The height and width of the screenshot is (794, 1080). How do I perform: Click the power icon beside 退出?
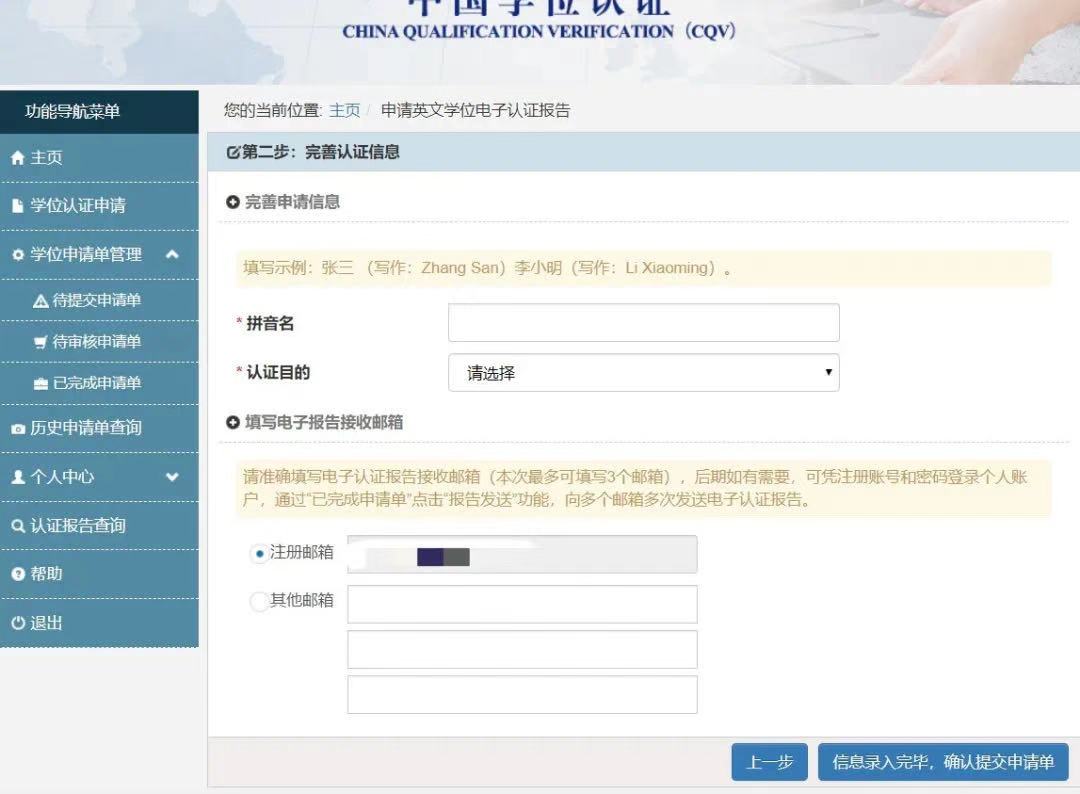(17, 623)
